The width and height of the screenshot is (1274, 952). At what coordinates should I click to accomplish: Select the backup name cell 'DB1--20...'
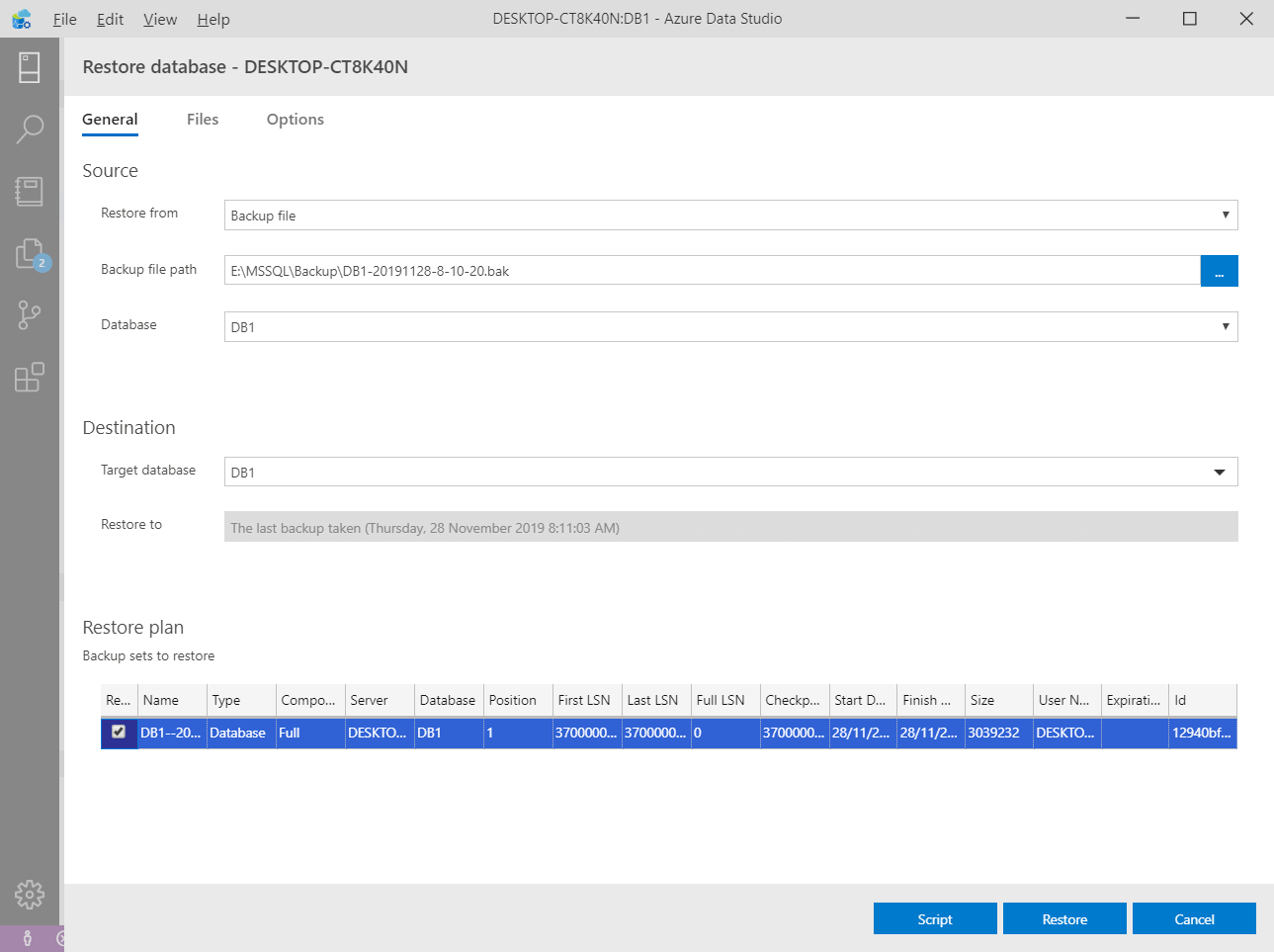pyautogui.click(x=172, y=733)
